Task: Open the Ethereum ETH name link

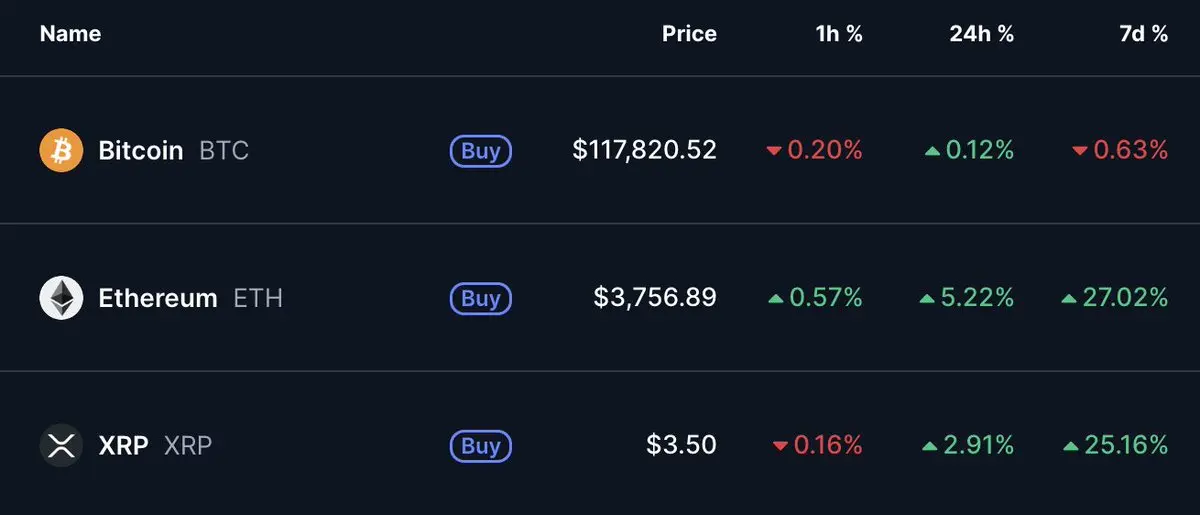Action: click(x=190, y=298)
